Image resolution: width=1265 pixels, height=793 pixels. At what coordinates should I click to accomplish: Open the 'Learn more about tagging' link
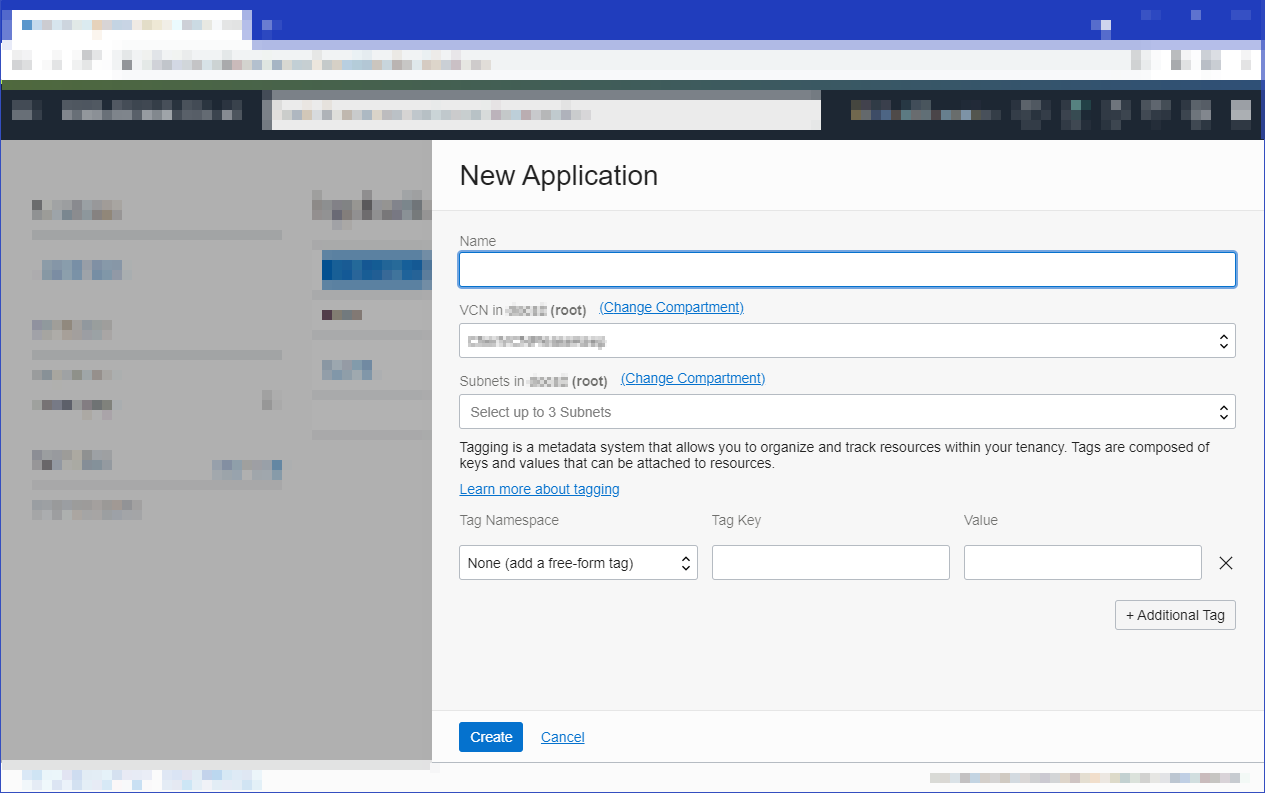click(539, 489)
